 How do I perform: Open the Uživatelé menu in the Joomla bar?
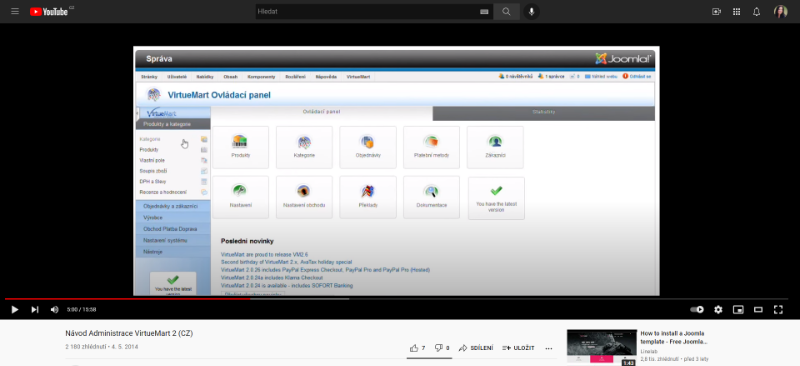pyautogui.click(x=177, y=77)
